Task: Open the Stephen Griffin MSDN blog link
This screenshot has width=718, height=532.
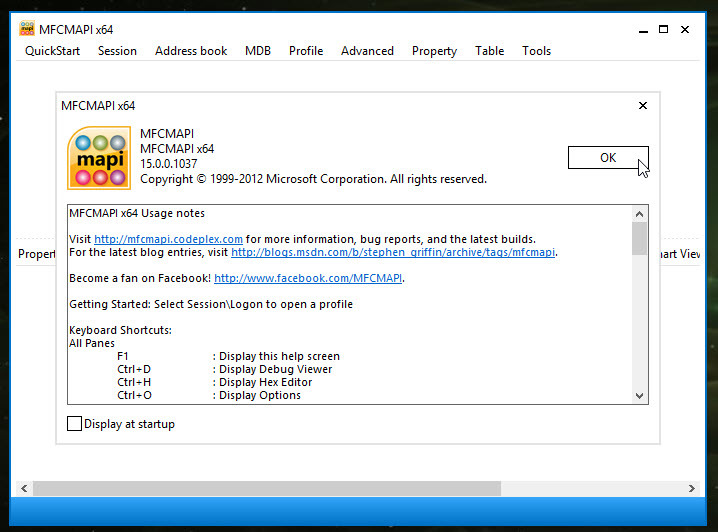Action: (393, 252)
